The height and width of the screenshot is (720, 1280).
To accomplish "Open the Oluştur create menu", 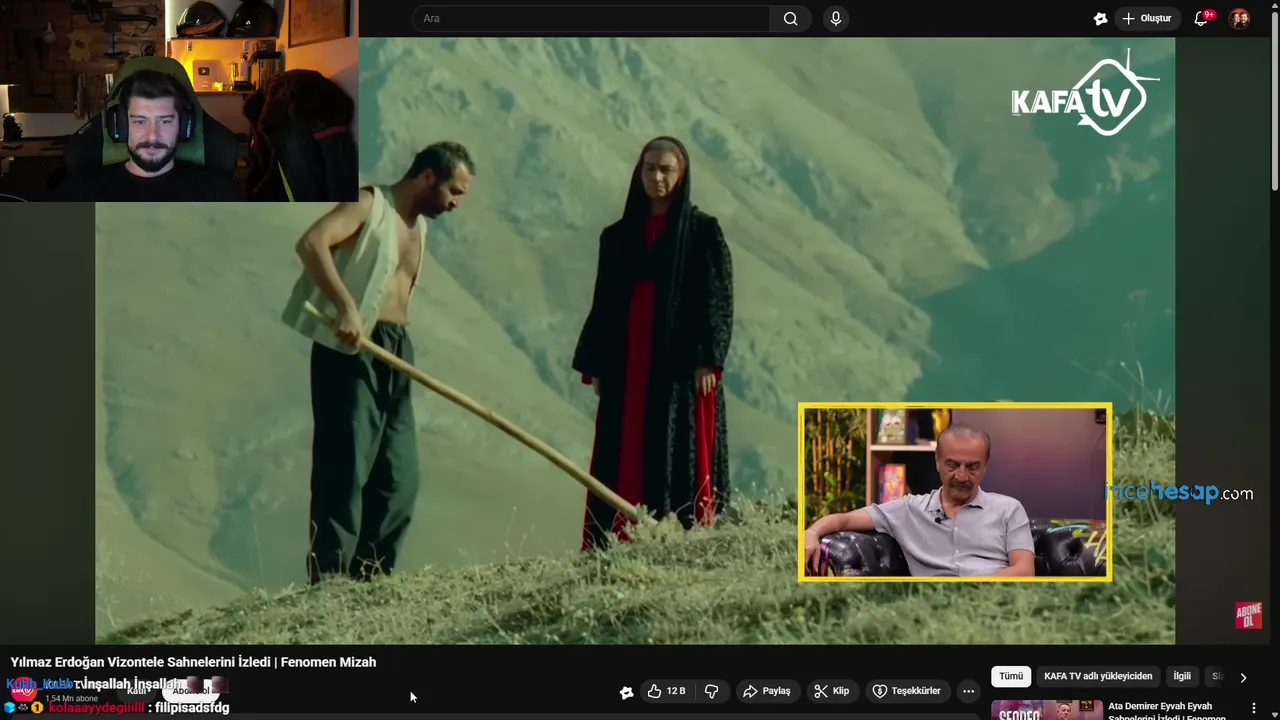I will pos(1146,18).
